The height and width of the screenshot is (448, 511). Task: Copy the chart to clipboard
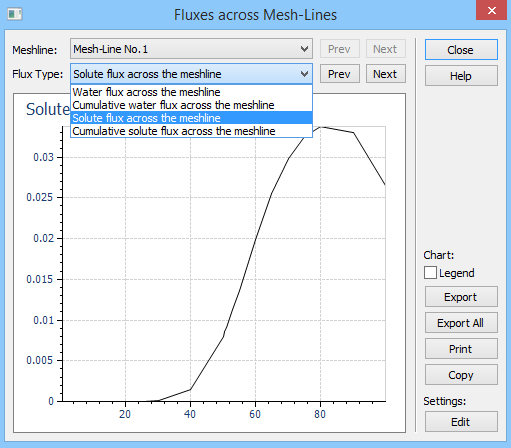coord(461,375)
